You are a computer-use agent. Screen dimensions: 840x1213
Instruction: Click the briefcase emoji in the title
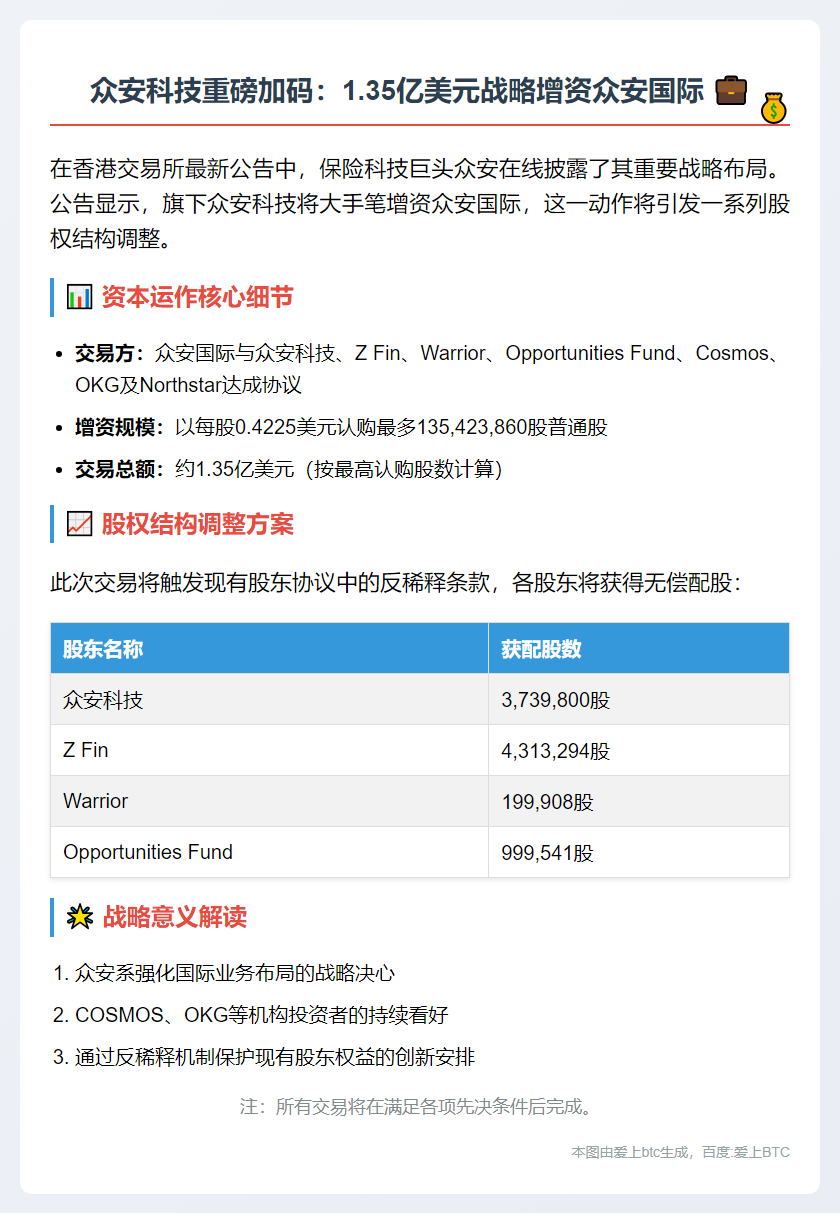(x=731, y=90)
